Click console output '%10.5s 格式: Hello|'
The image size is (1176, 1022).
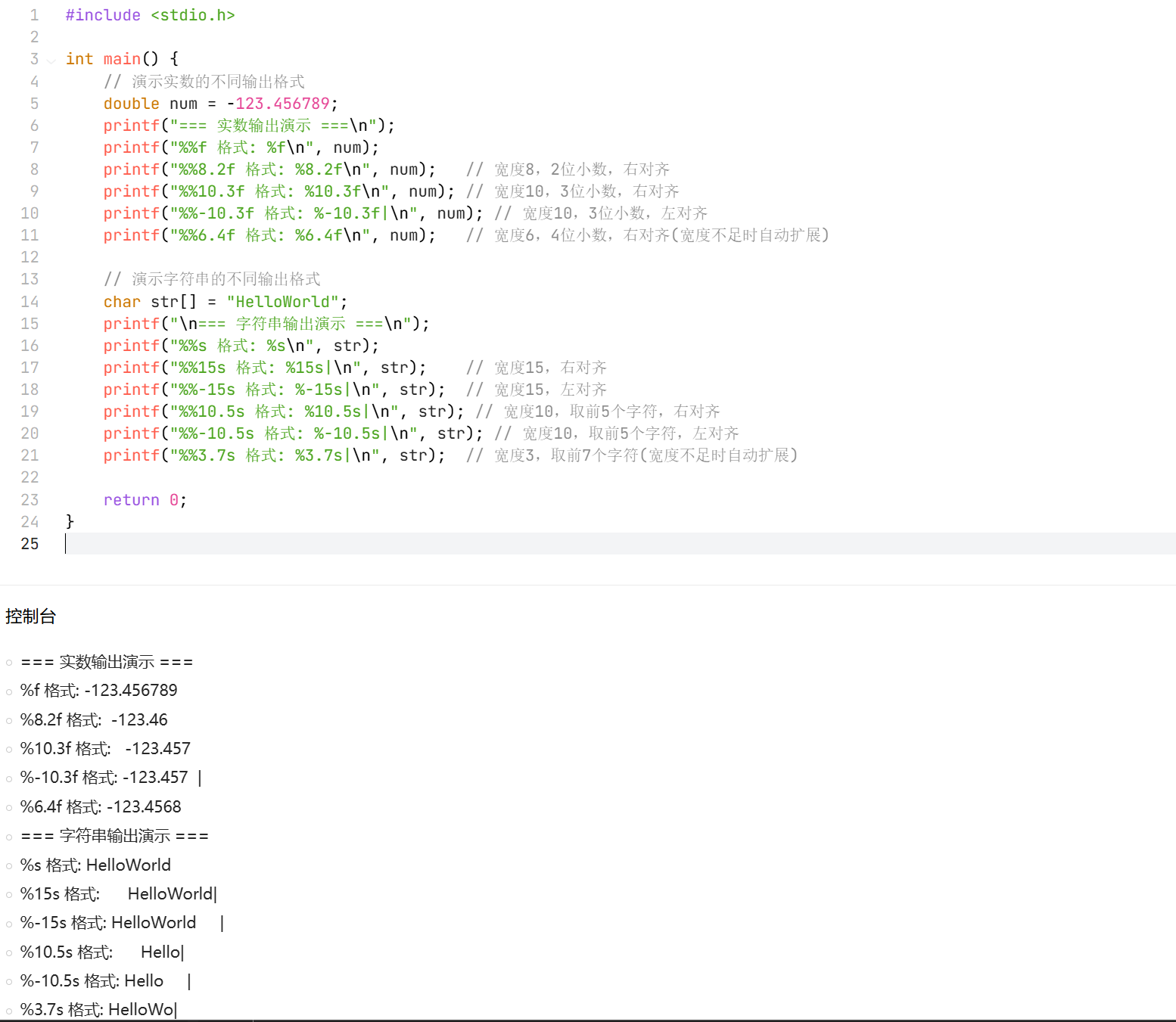coord(102,952)
